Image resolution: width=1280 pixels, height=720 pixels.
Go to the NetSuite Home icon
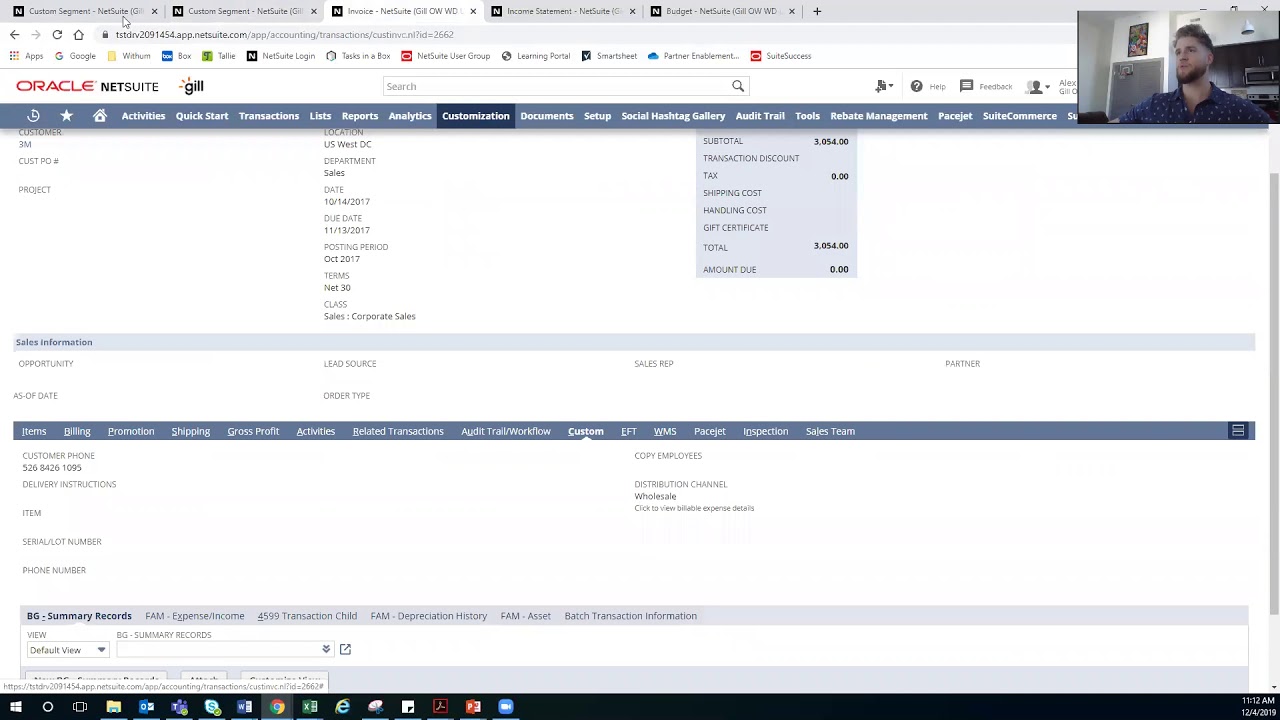point(100,116)
